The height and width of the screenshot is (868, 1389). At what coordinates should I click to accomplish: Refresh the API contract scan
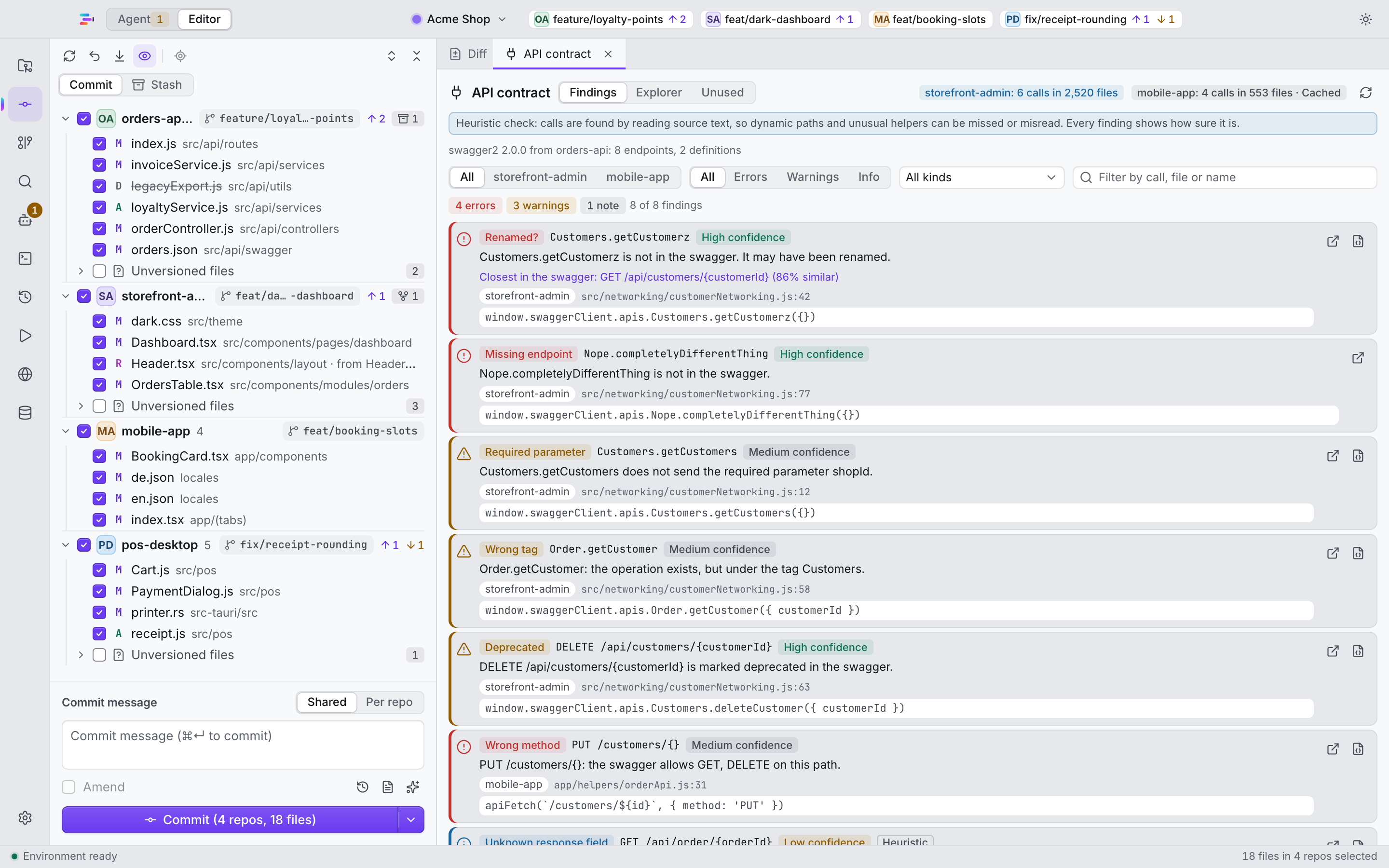point(1365,93)
